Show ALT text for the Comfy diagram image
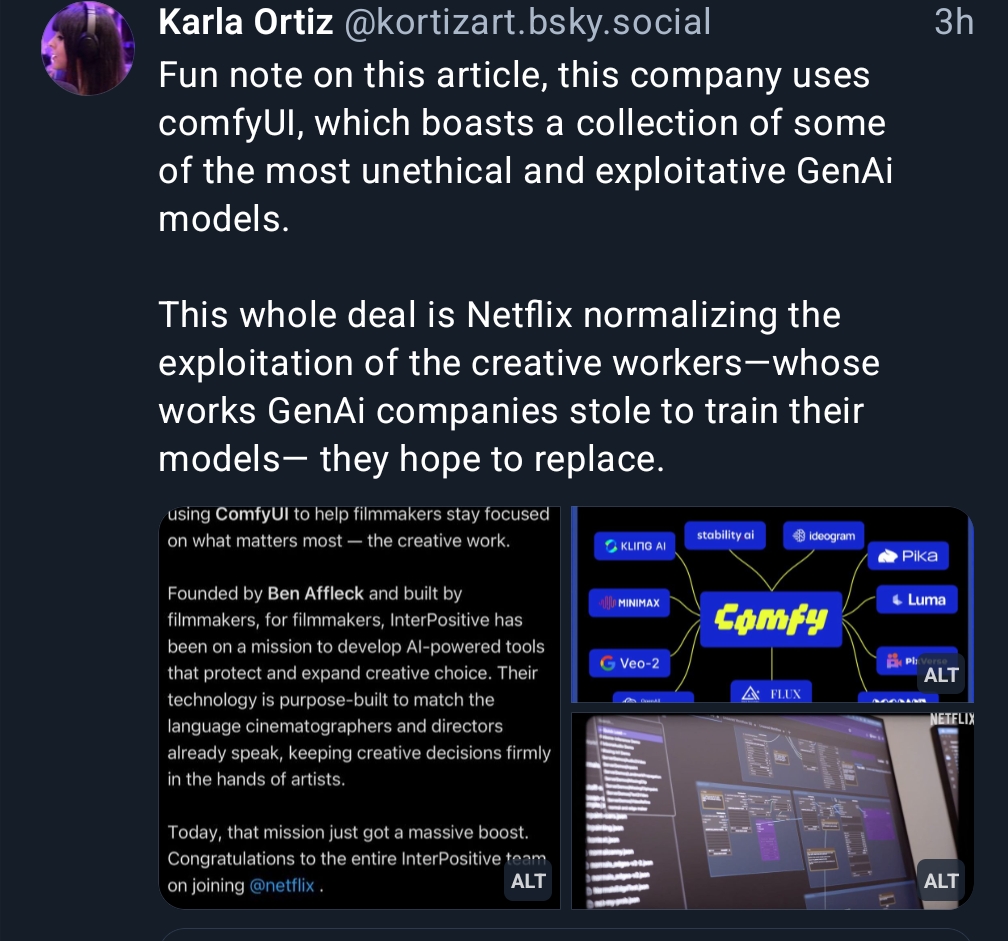Viewport: 1008px width, 941px height. point(941,675)
